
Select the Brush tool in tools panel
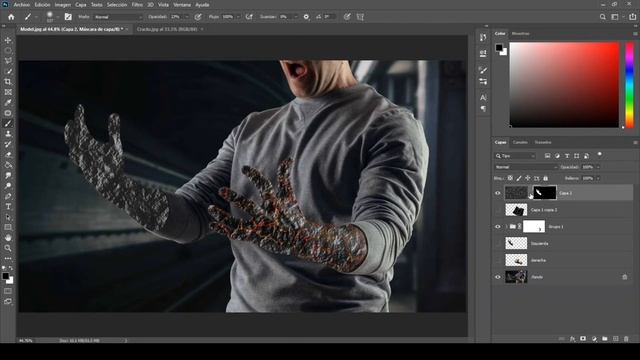tap(8, 123)
